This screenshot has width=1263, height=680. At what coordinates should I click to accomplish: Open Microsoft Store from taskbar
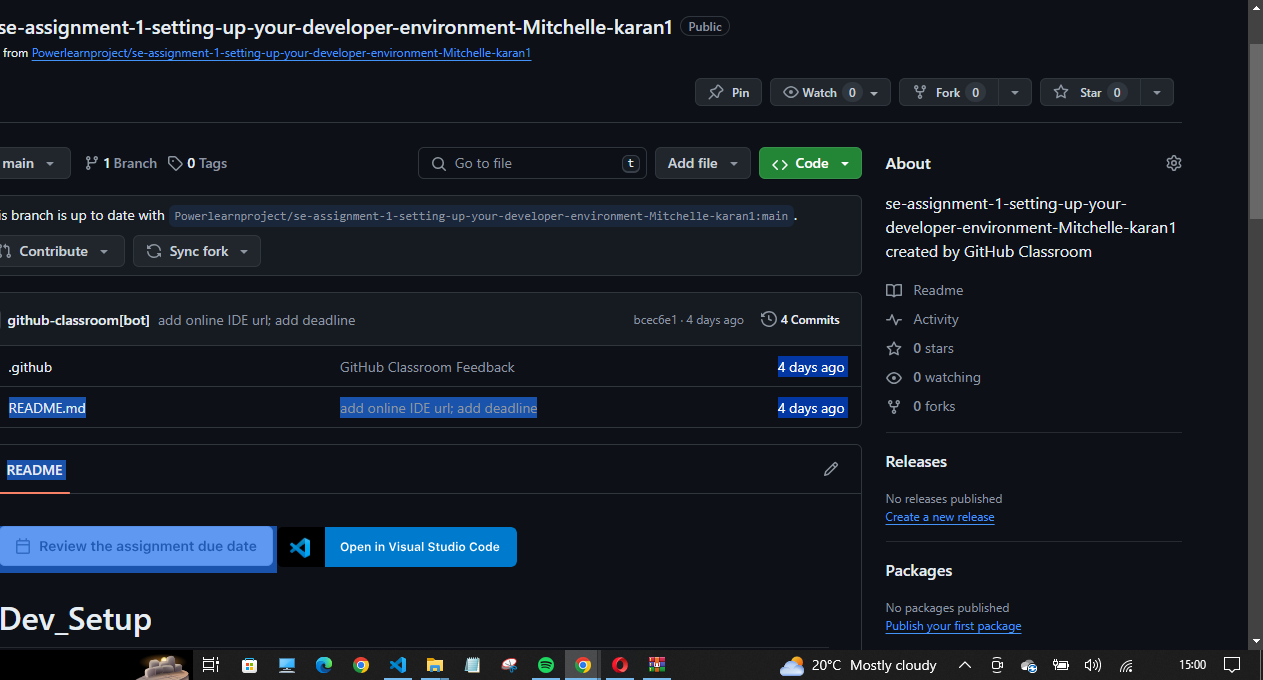pyautogui.click(x=249, y=665)
